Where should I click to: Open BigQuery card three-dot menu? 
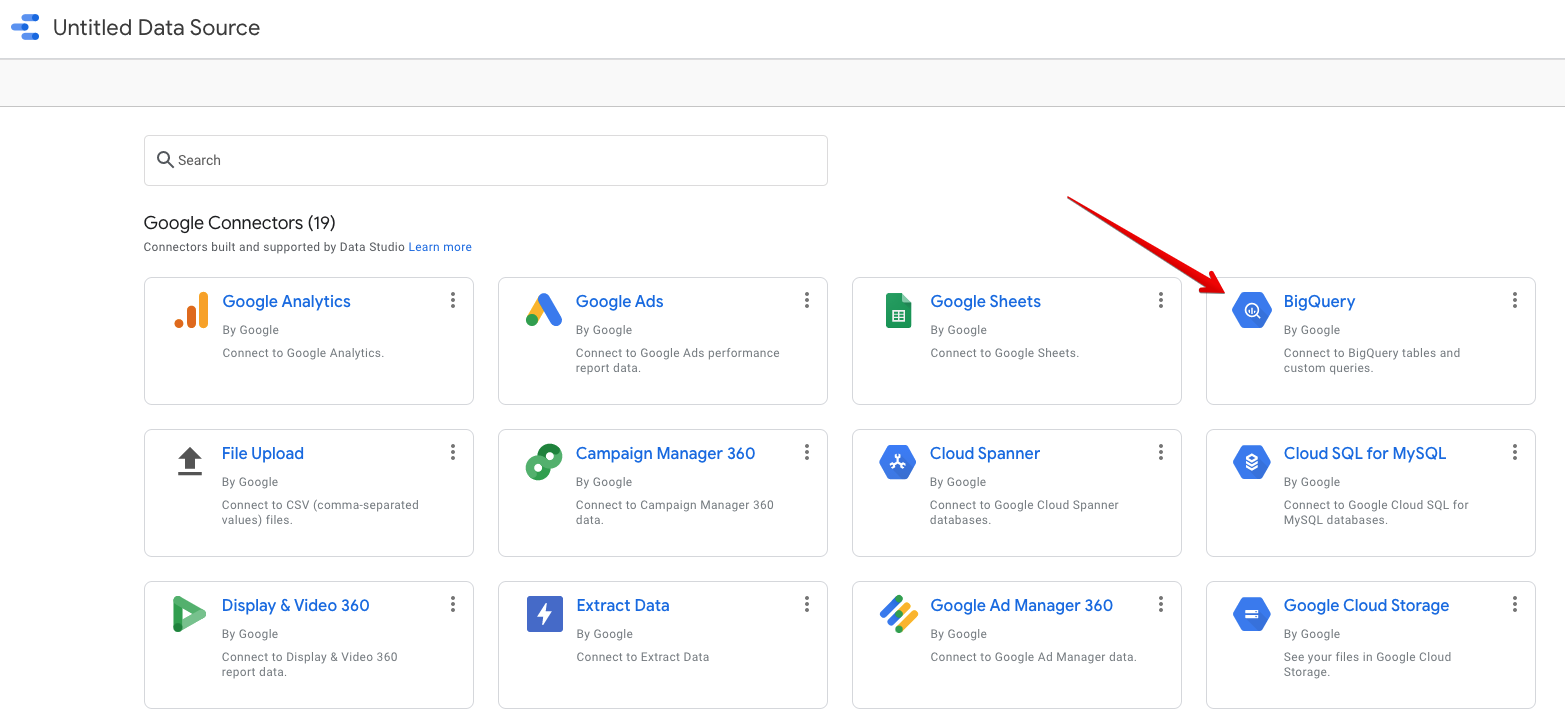(1515, 300)
